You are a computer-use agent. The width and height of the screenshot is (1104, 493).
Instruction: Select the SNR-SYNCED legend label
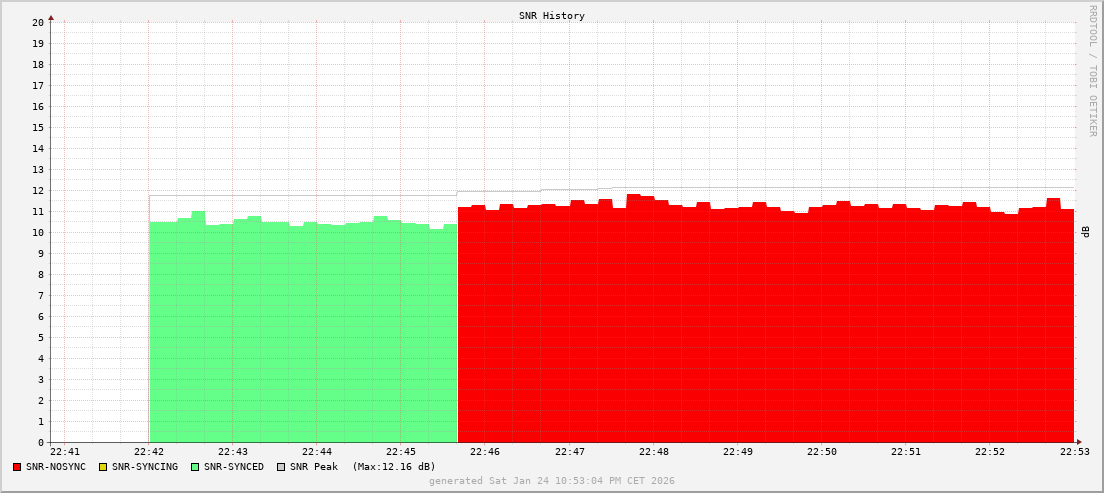coord(234,467)
